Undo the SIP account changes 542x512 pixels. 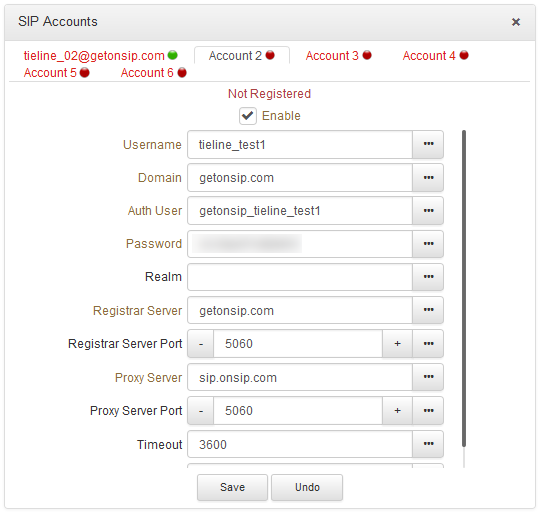pos(307,487)
